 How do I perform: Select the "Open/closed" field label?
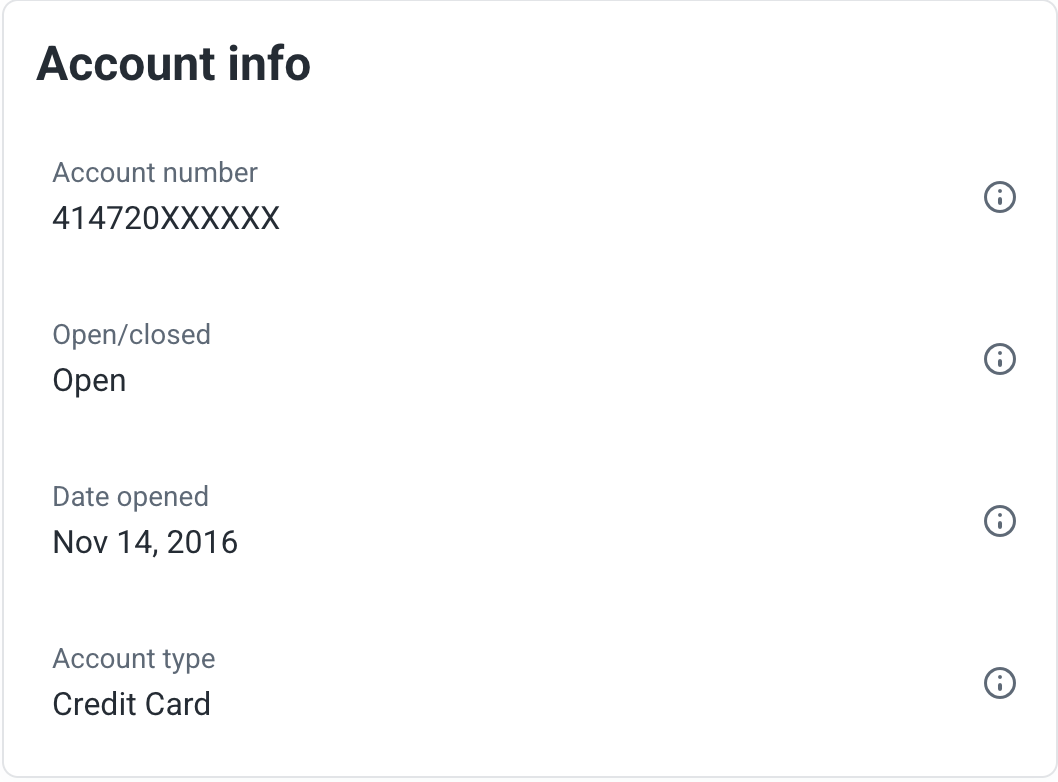coord(131,335)
